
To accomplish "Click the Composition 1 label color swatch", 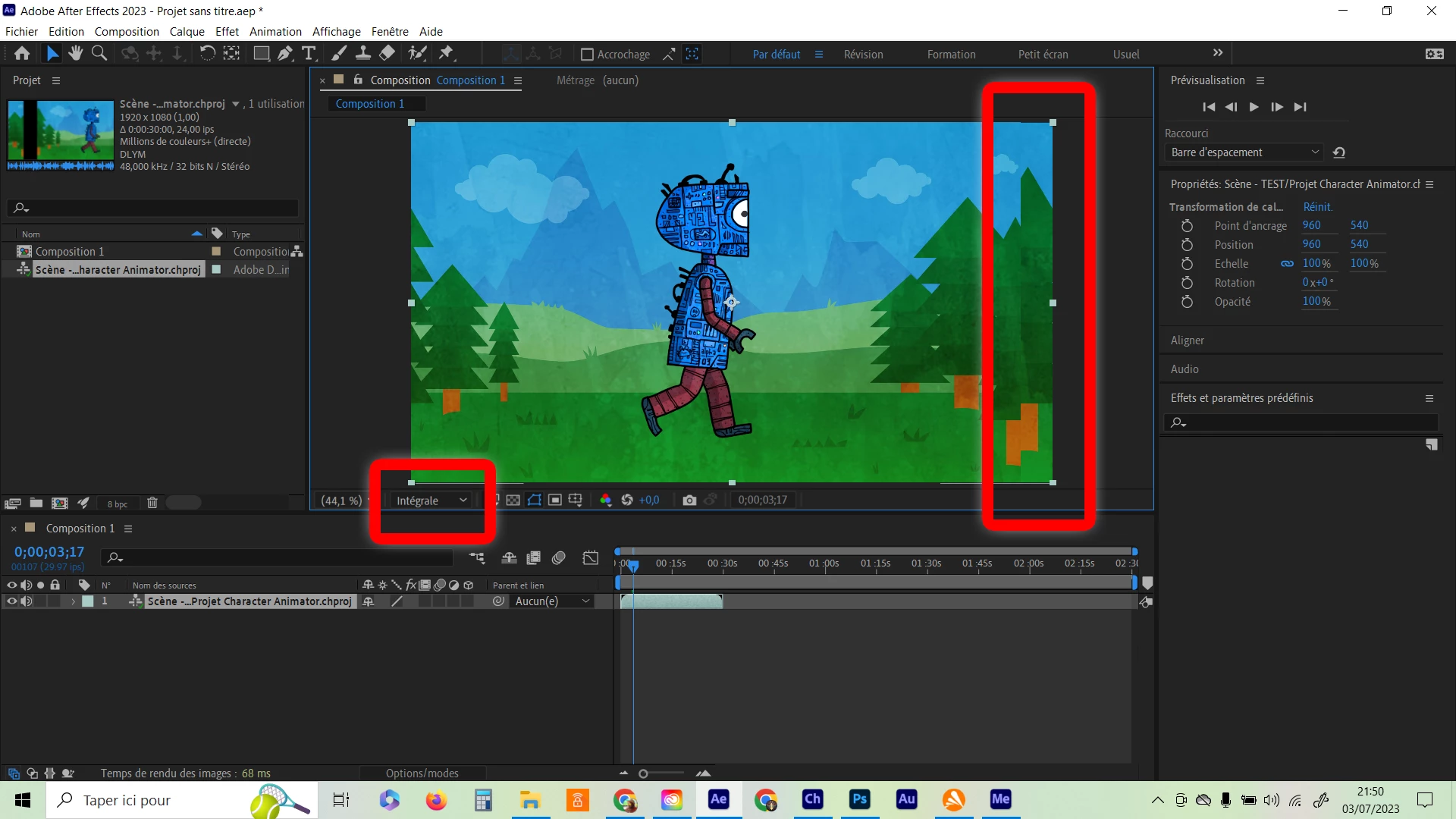I will (x=216, y=251).
